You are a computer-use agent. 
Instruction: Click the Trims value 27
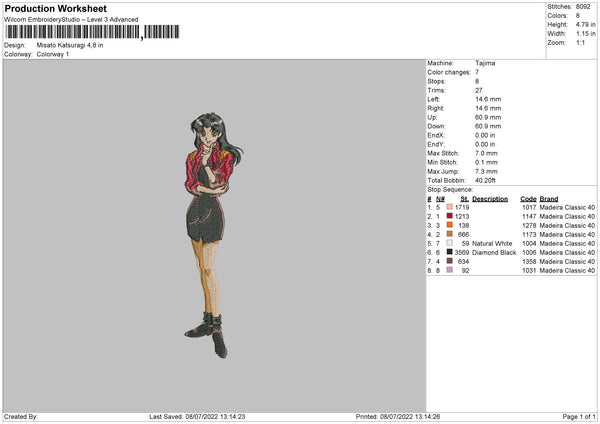point(479,90)
